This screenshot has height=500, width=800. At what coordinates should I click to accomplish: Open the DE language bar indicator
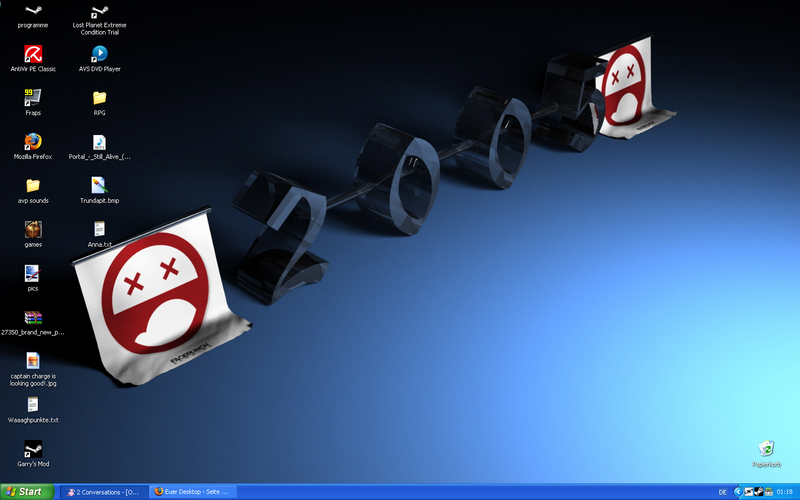[722, 492]
